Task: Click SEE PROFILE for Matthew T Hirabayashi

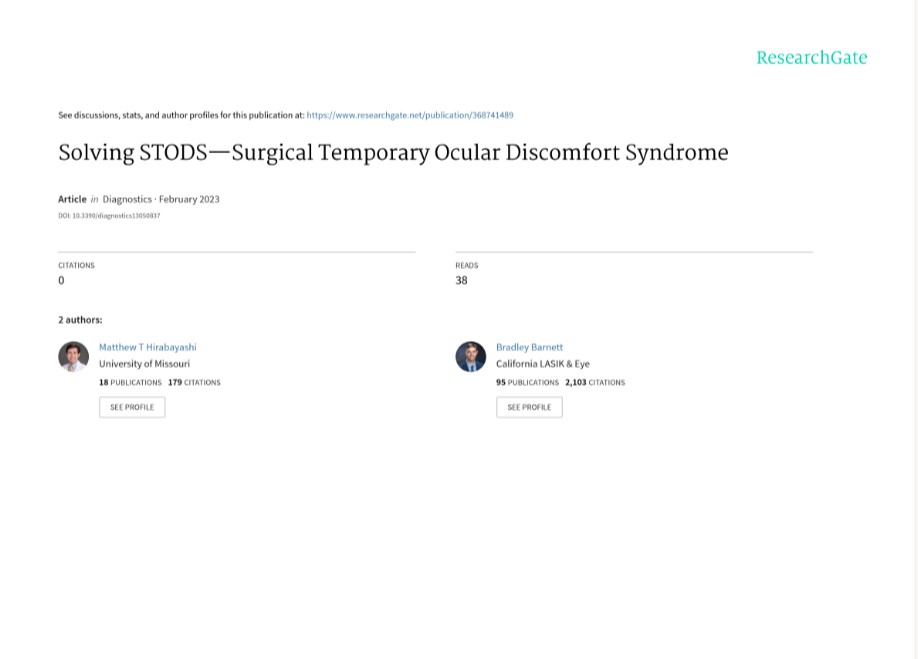Action: click(131, 407)
